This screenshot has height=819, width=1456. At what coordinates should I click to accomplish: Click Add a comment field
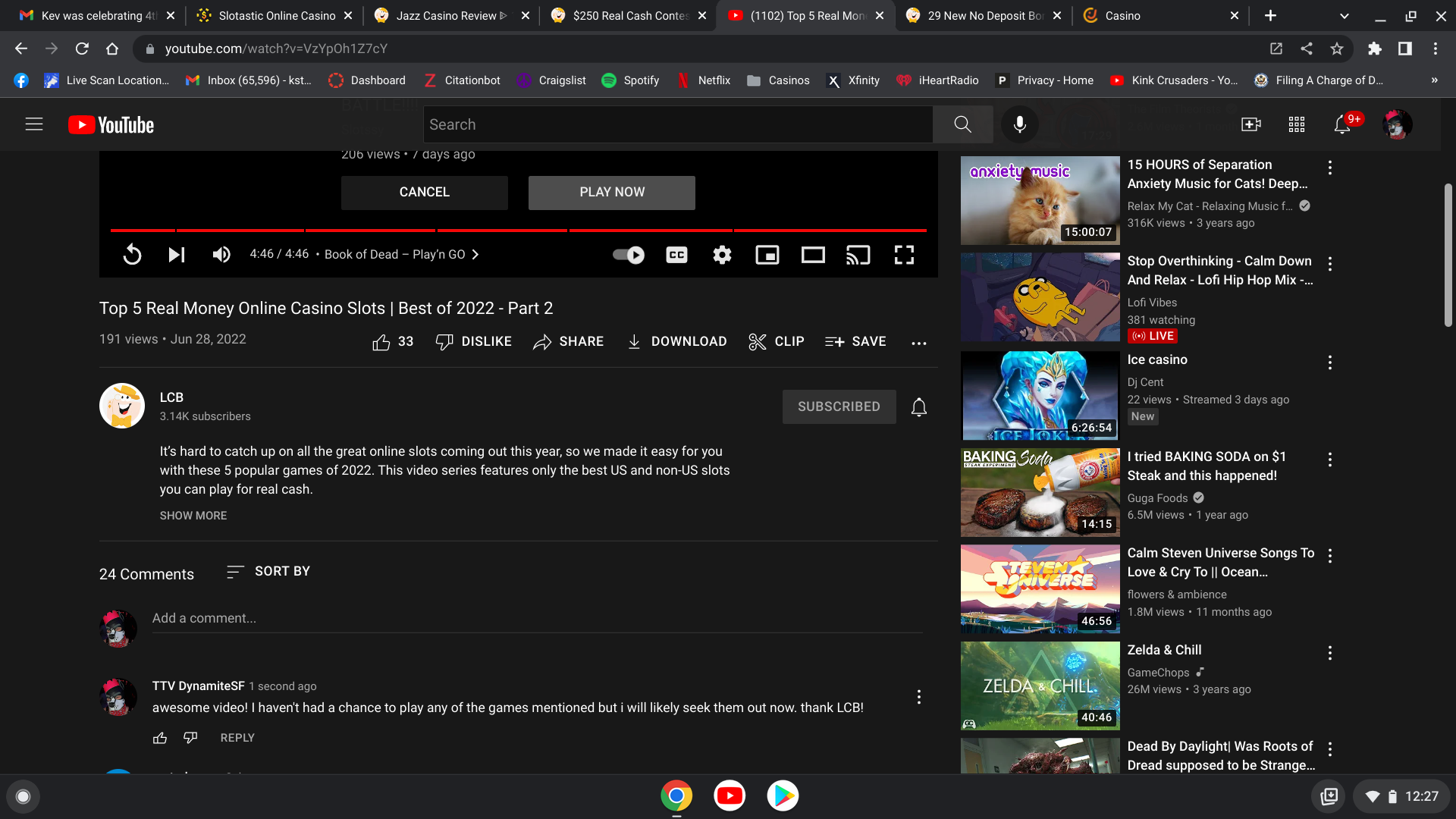click(x=537, y=619)
